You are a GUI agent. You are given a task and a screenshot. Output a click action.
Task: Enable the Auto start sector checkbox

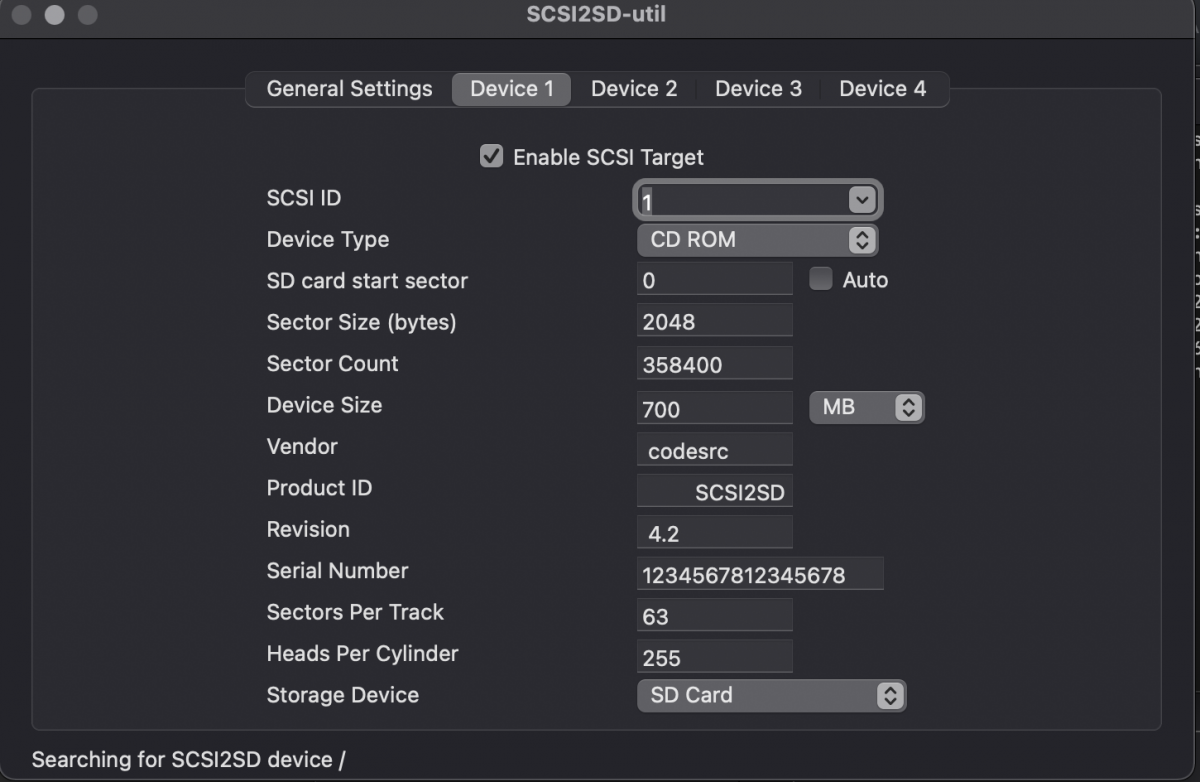(x=820, y=279)
